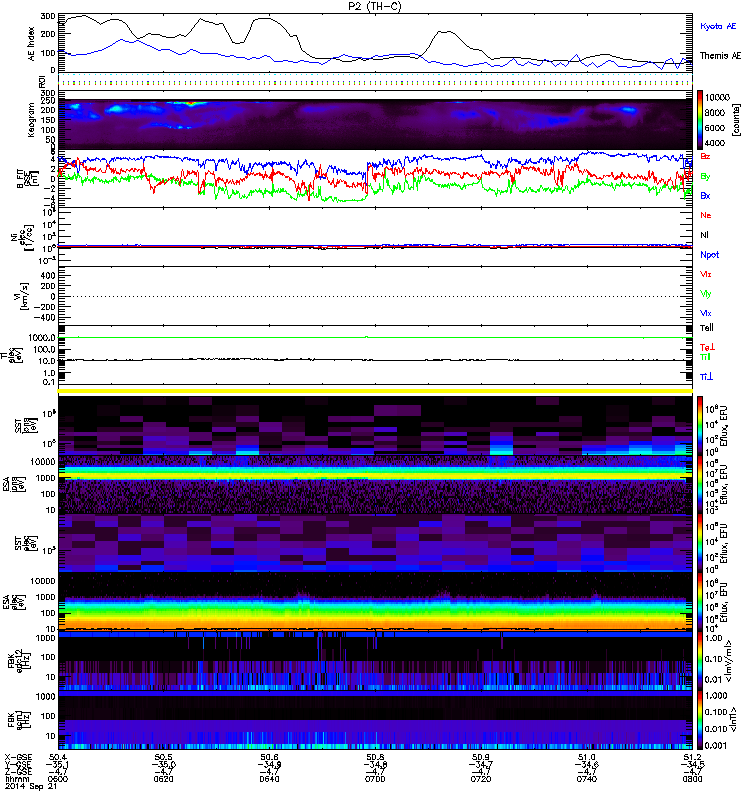Click the SST ion energy spectrogram panel
750x800 pixels.
pos(375,426)
